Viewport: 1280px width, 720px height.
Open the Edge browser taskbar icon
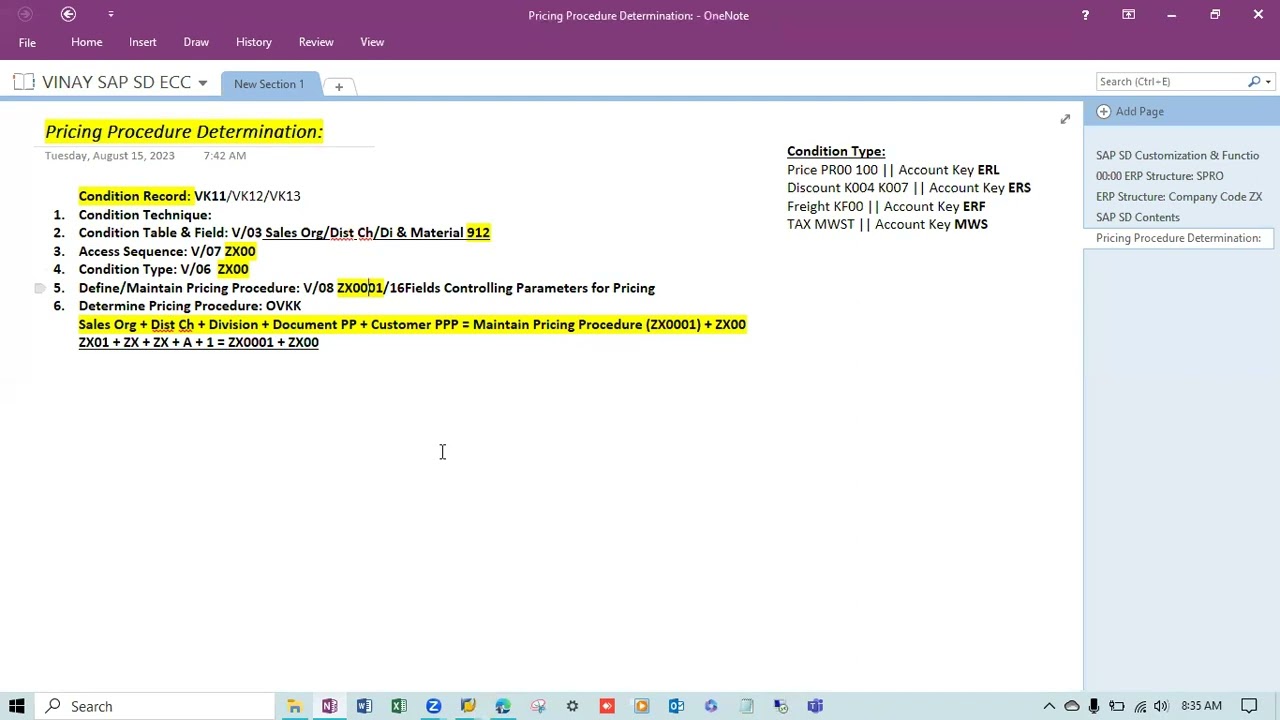coord(503,706)
